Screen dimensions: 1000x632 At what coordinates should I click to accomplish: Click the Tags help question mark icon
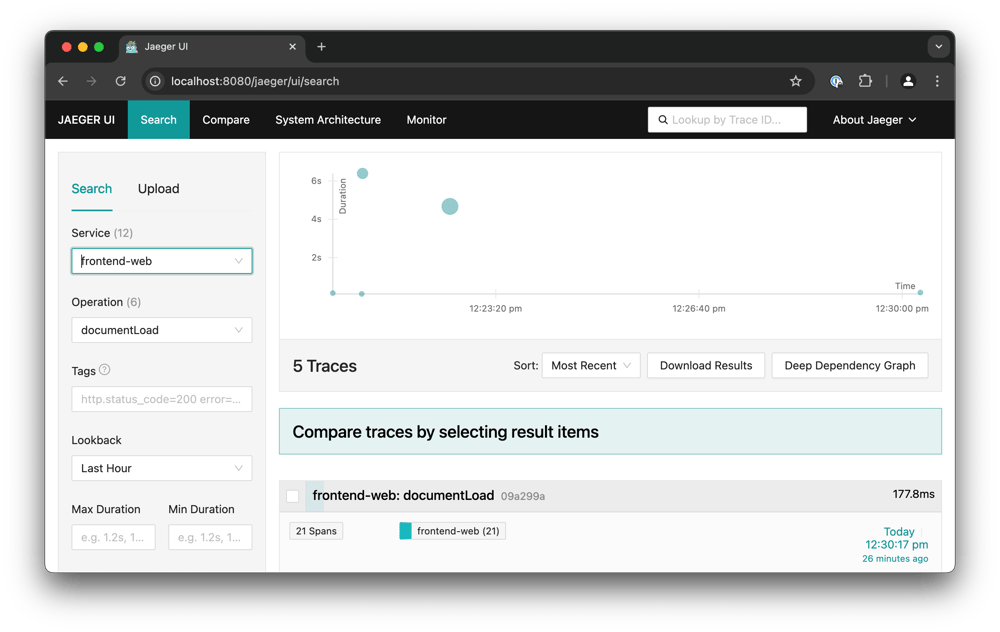tap(105, 370)
